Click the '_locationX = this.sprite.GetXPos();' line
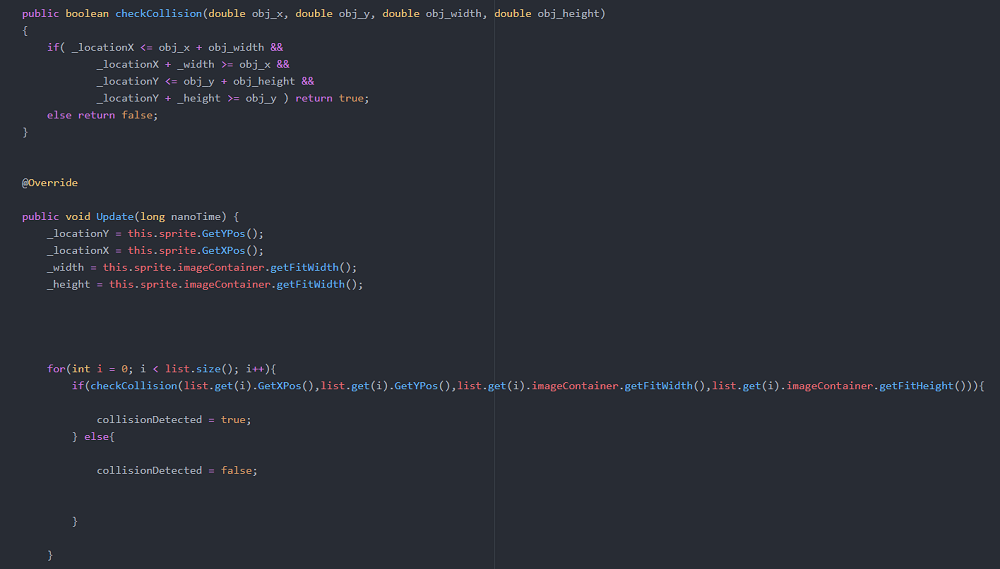The height and width of the screenshot is (569, 1000). [x=155, y=250]
